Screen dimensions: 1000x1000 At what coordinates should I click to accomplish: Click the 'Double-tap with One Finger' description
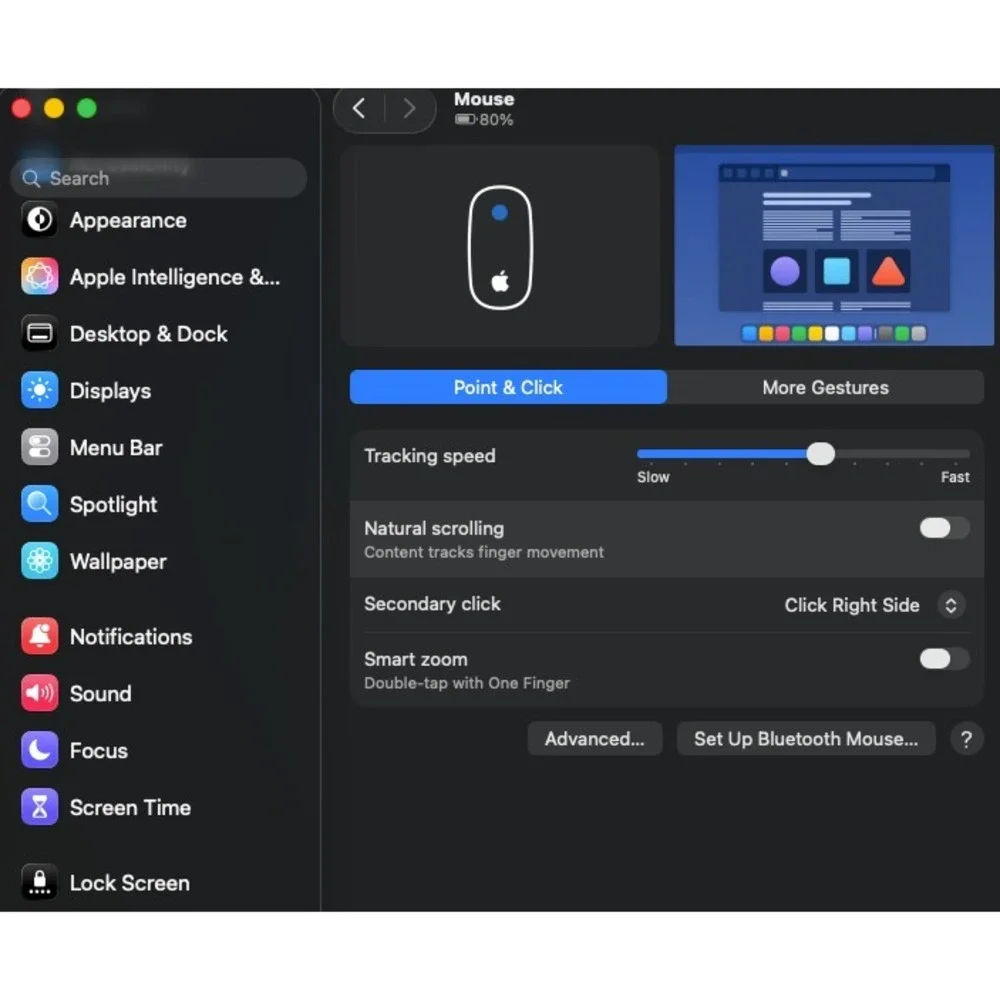coord(467,683)
